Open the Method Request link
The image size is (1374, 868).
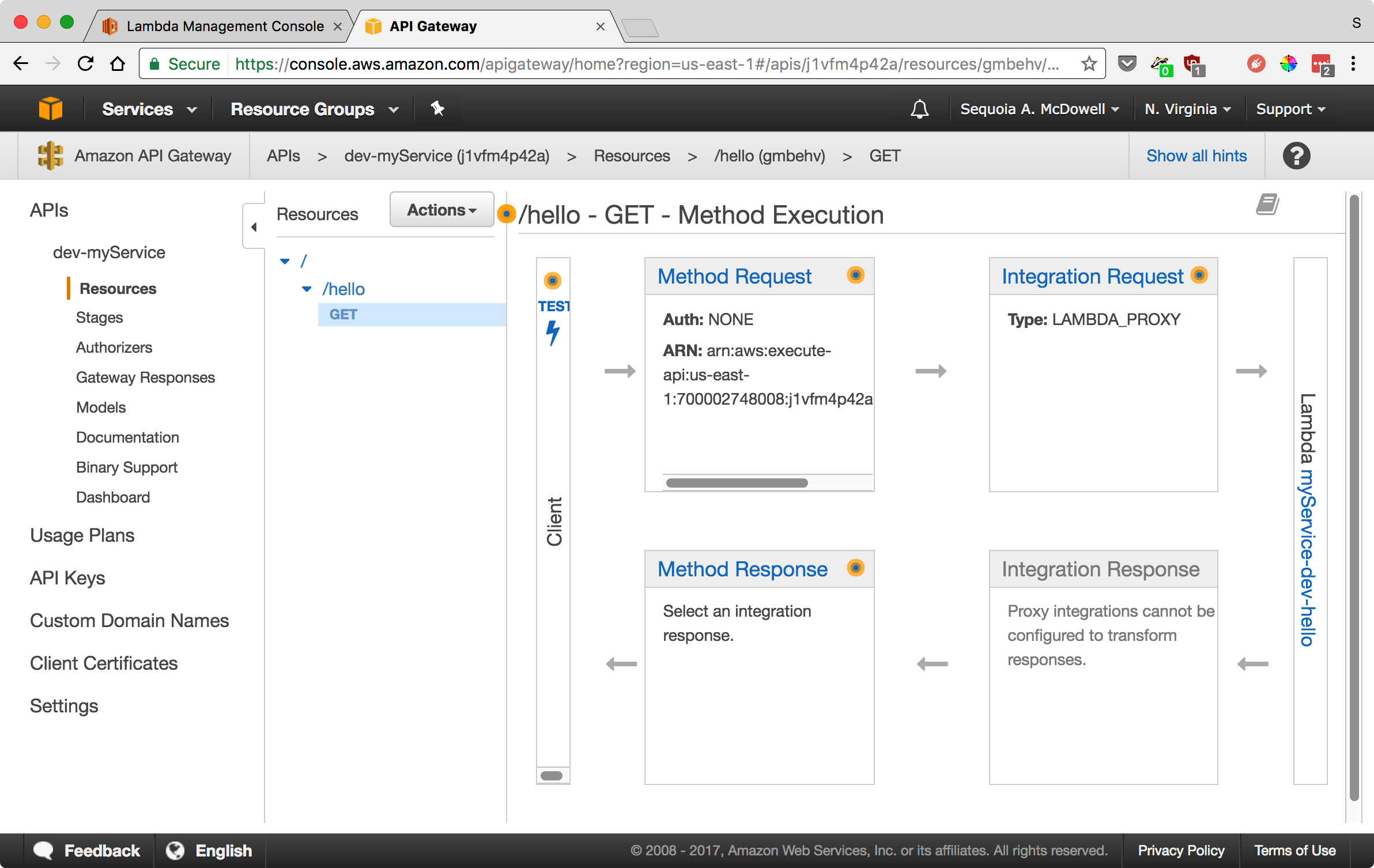click(734, 276)
